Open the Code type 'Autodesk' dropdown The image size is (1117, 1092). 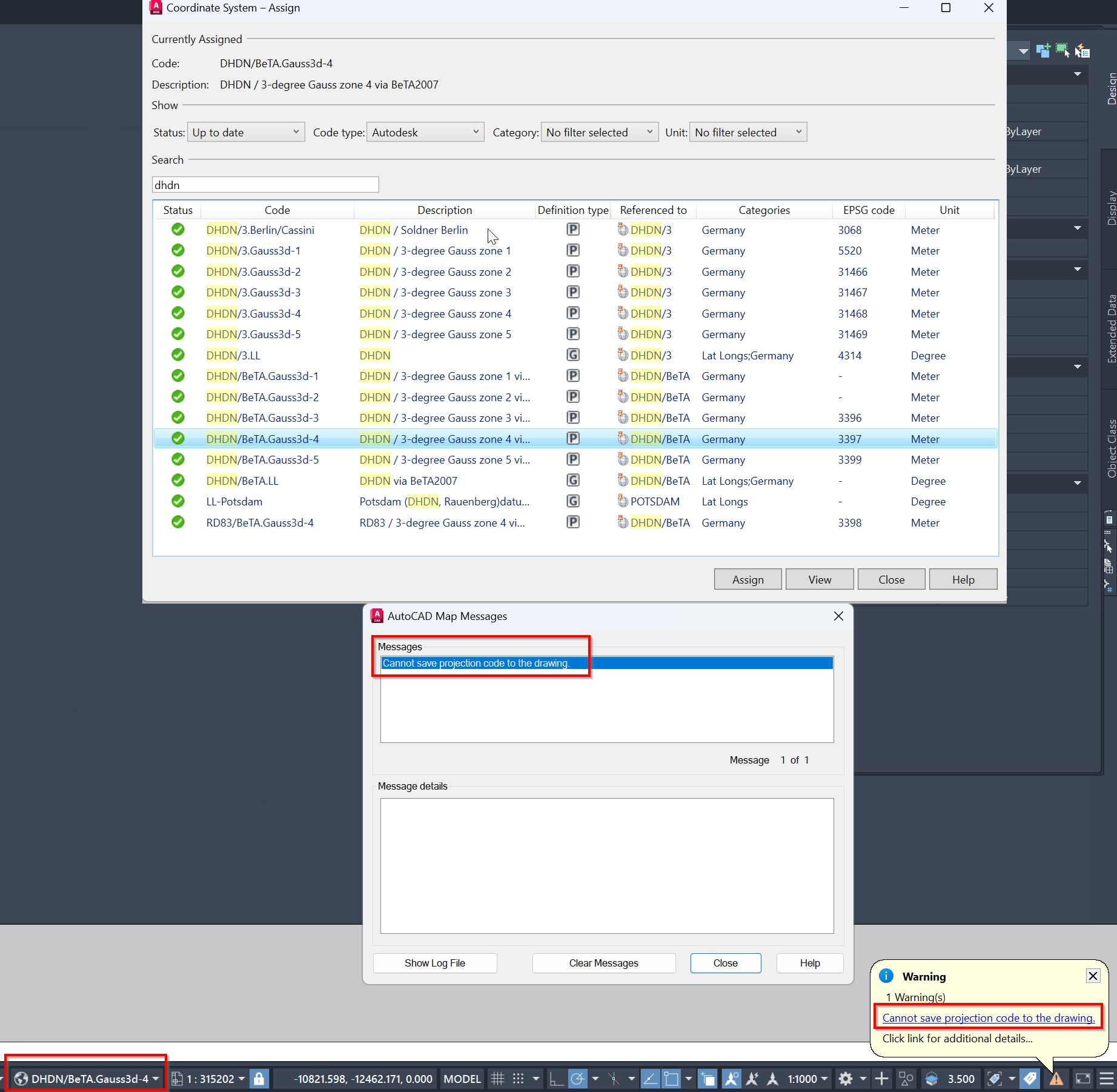coord(425,132)
